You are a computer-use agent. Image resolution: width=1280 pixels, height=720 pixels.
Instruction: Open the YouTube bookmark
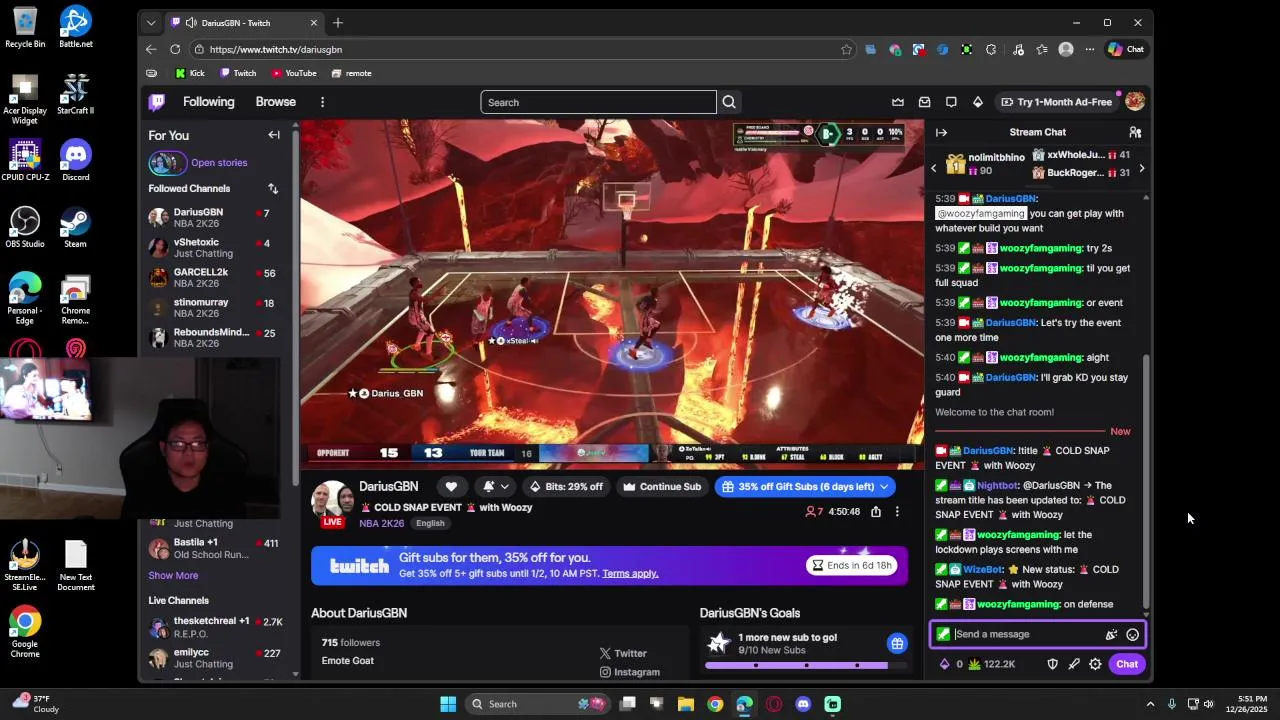click(294, 73)
